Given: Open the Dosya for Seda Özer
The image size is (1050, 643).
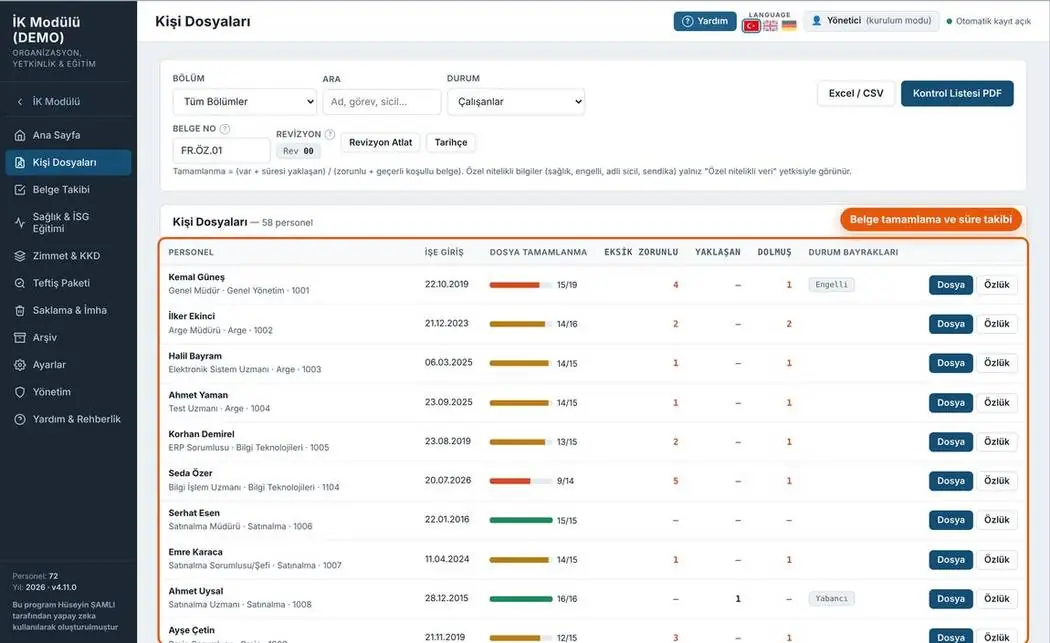Looking at the screenshot, I should pos(951,481).
